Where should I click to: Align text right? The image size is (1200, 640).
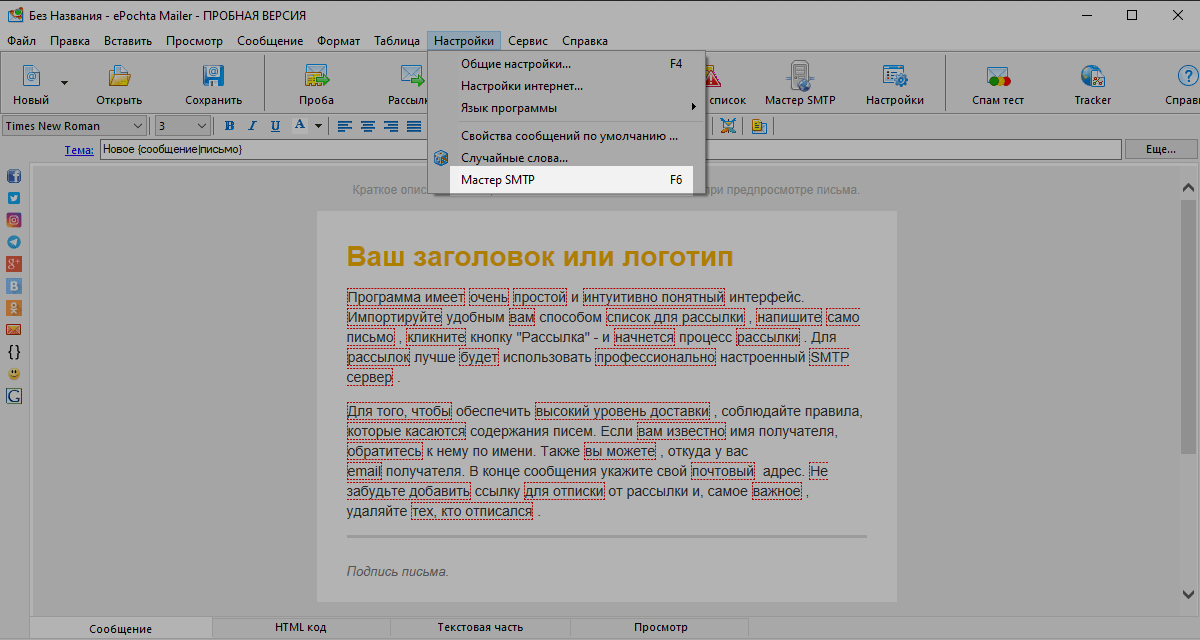point(390,126)
